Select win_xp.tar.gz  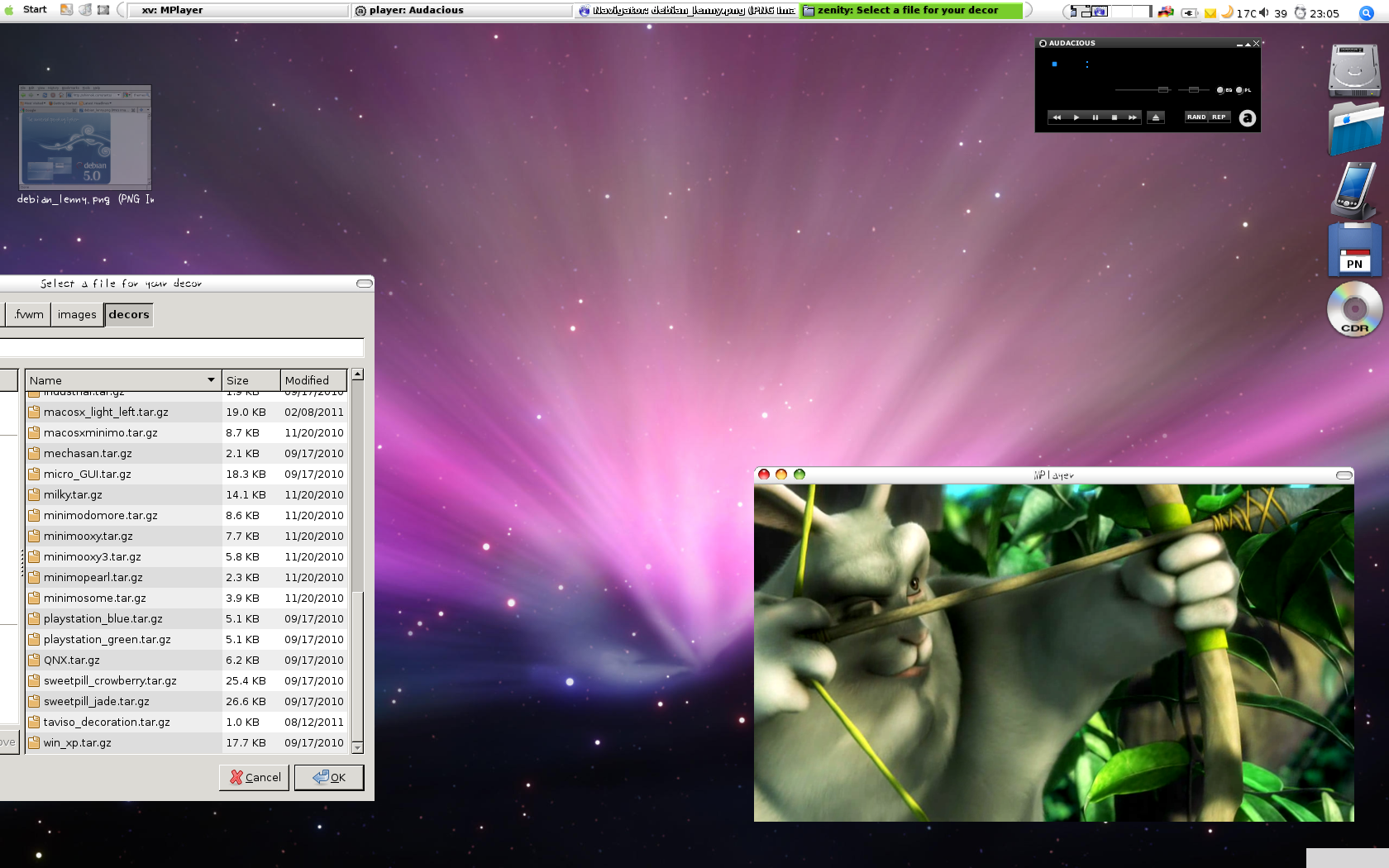tap(186, 742)
